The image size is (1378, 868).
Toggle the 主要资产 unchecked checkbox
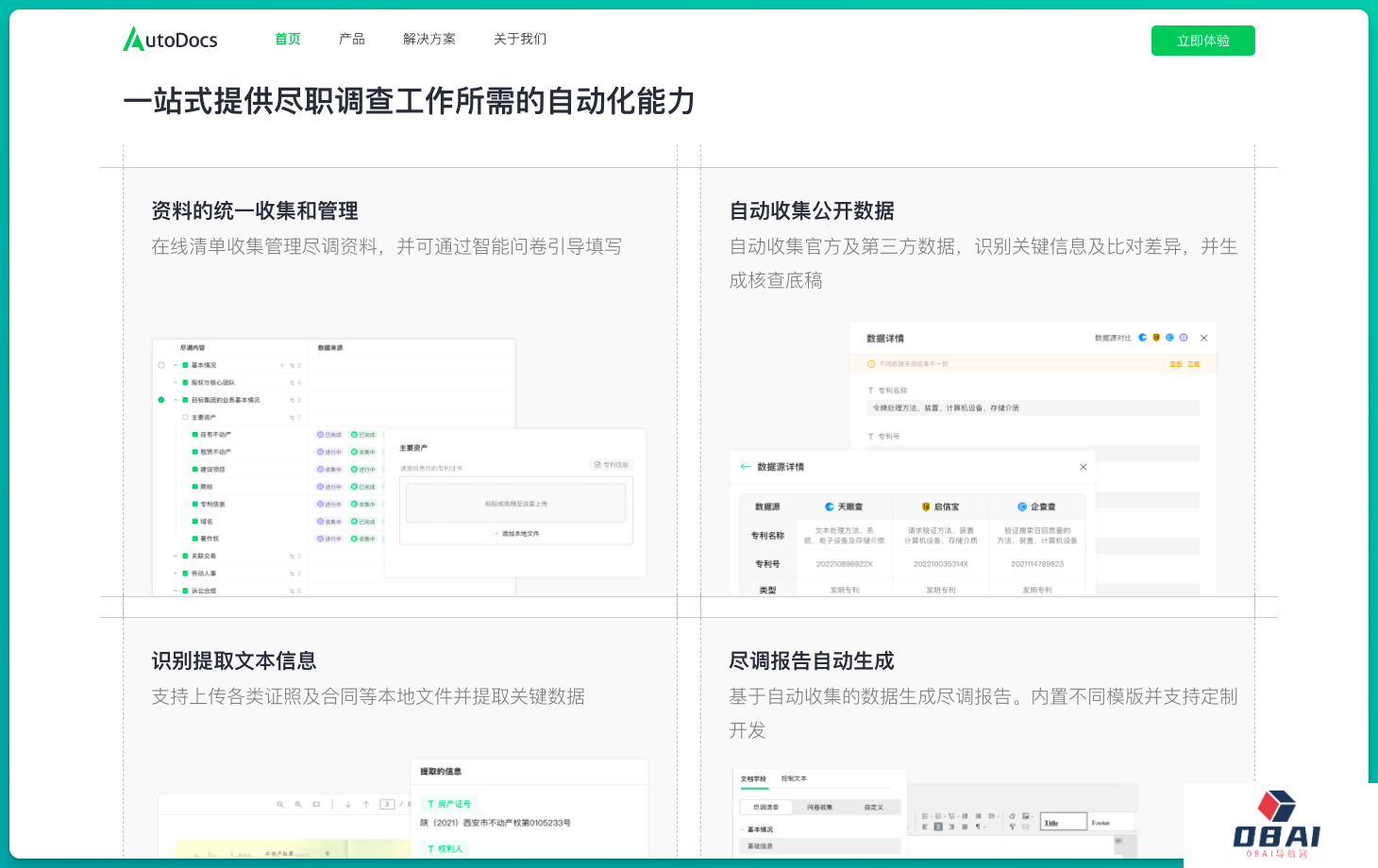point(185,417)
